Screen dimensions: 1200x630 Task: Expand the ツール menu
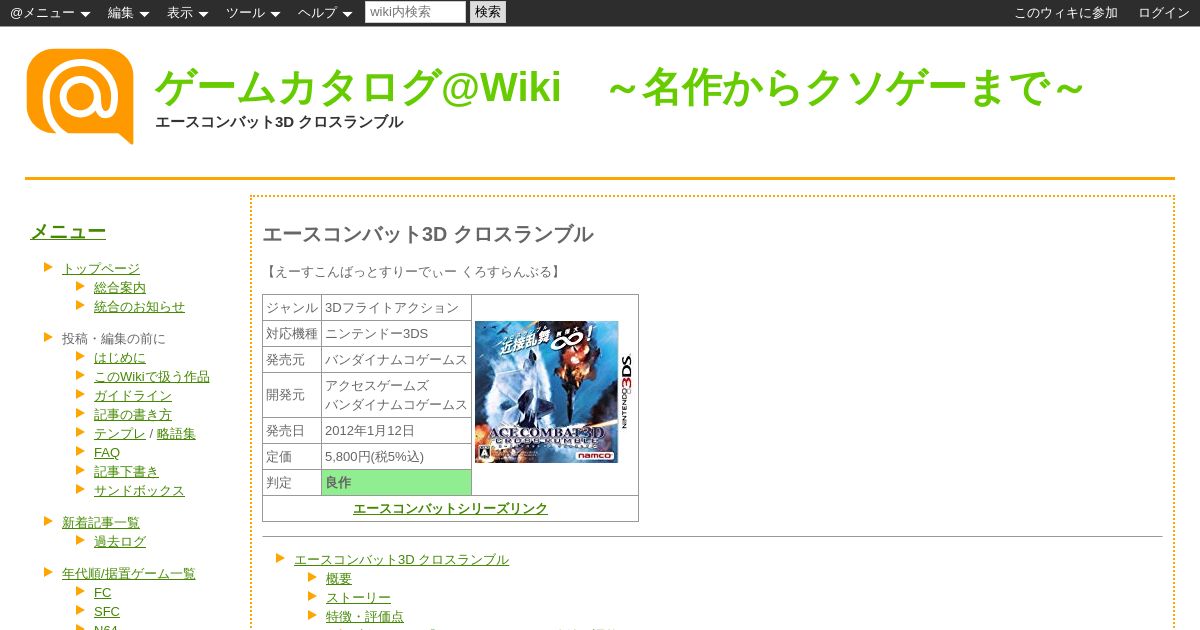click(253, 13)
